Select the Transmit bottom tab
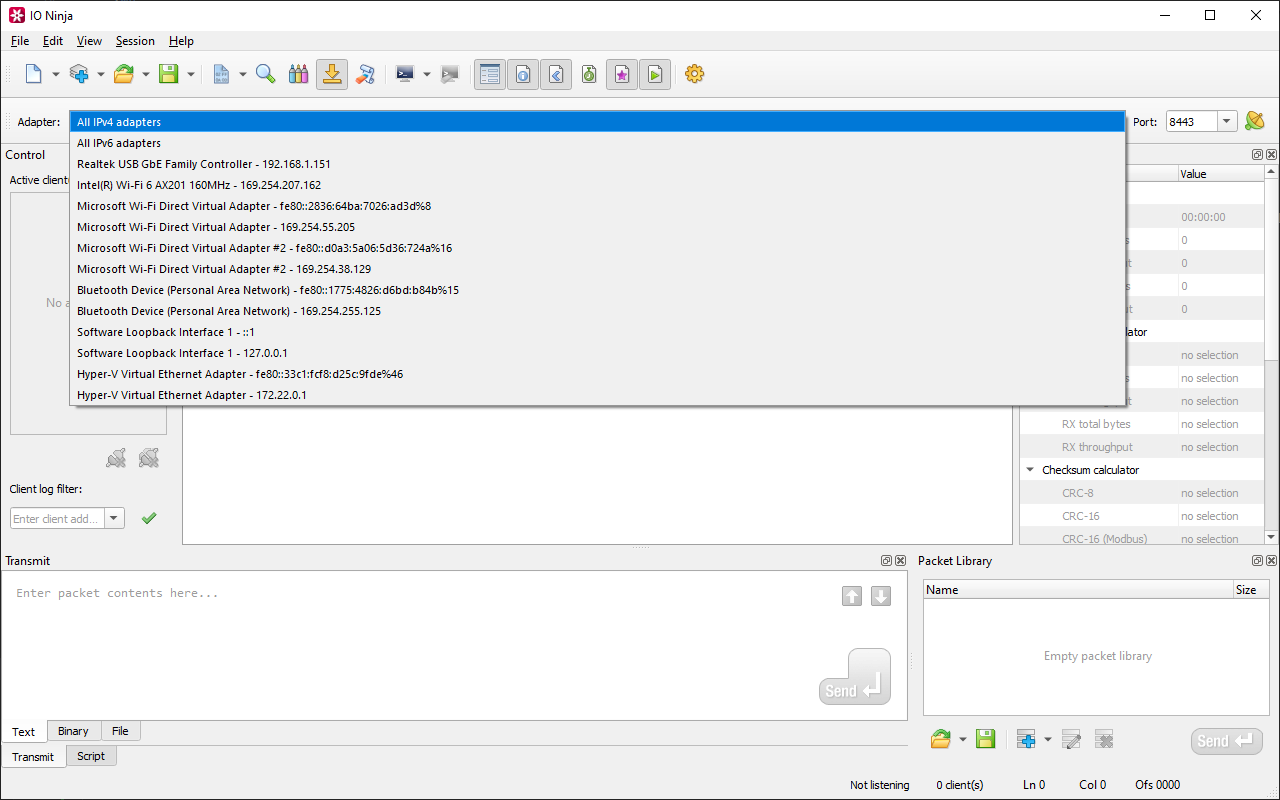Image resolution: width=1280 pixels, height=800 pixels. [33, 757]
